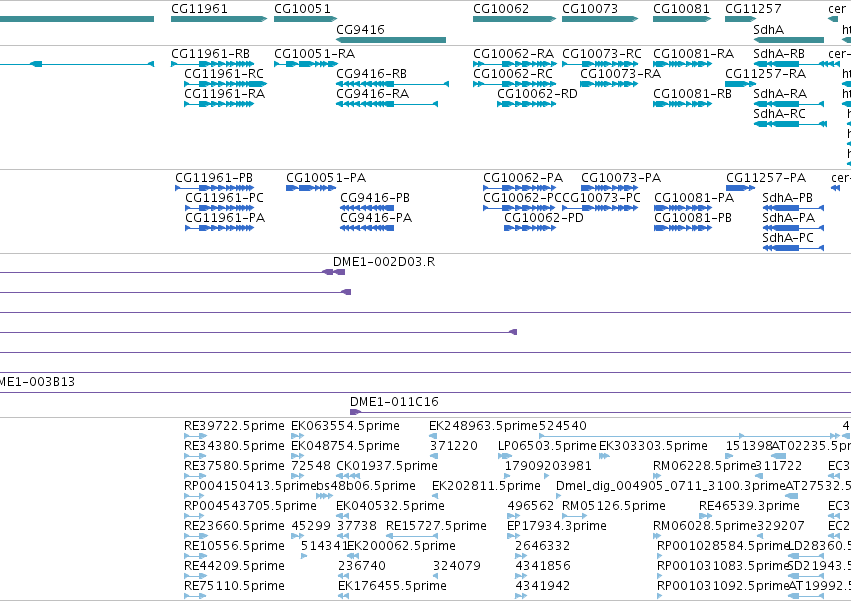
Task: Click protein CG10051-PA
Action: pos(326,178)
